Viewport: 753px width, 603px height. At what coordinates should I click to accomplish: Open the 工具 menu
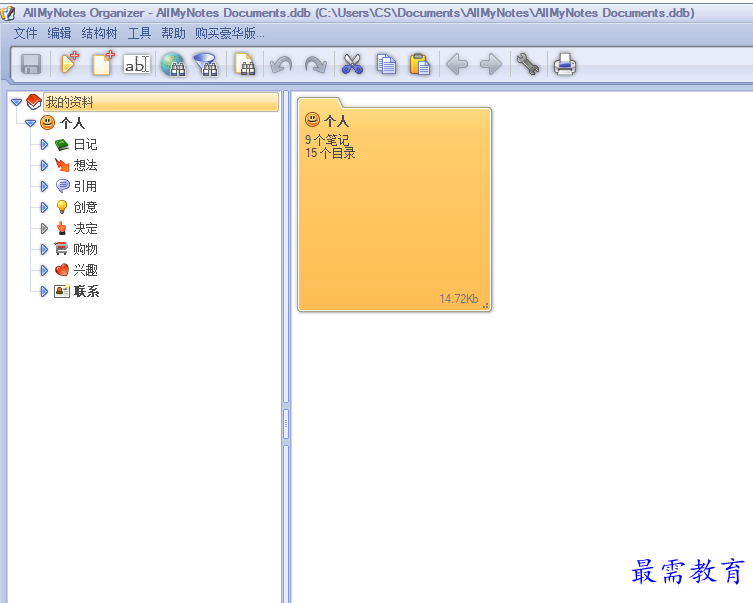(139, 33)
